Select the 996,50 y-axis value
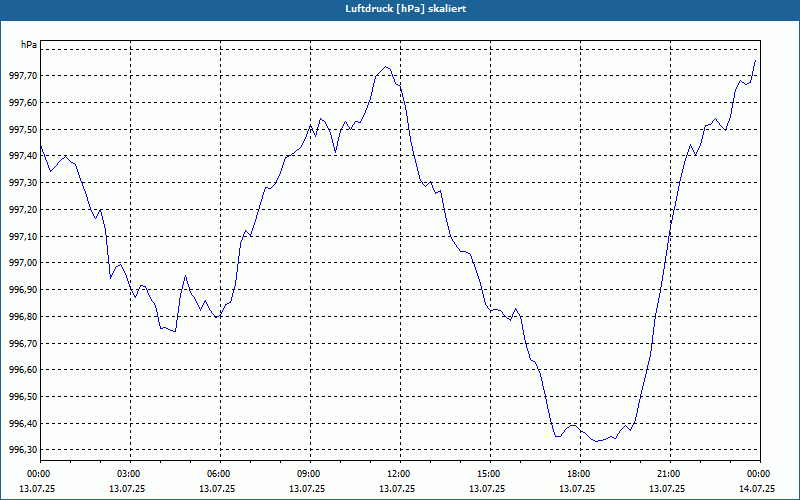 (x=23, y=396)
